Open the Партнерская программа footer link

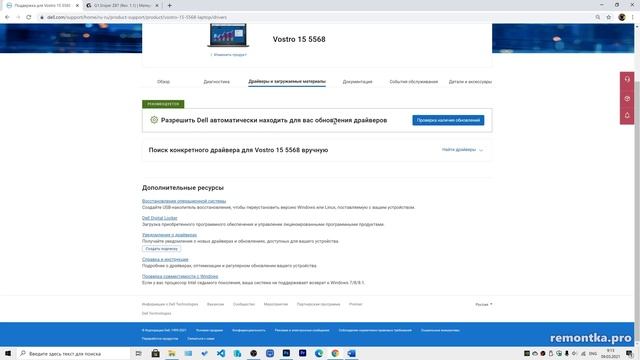pyautogui.click(x=318, y=304)
